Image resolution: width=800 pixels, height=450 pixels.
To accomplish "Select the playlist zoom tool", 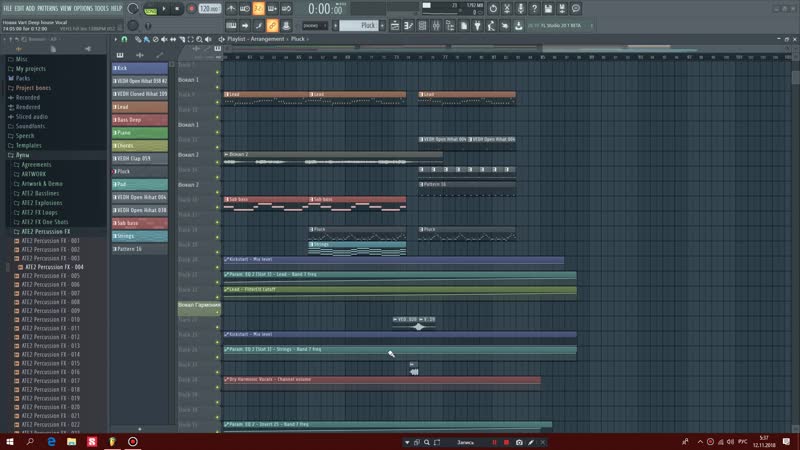I will [199, 39].
